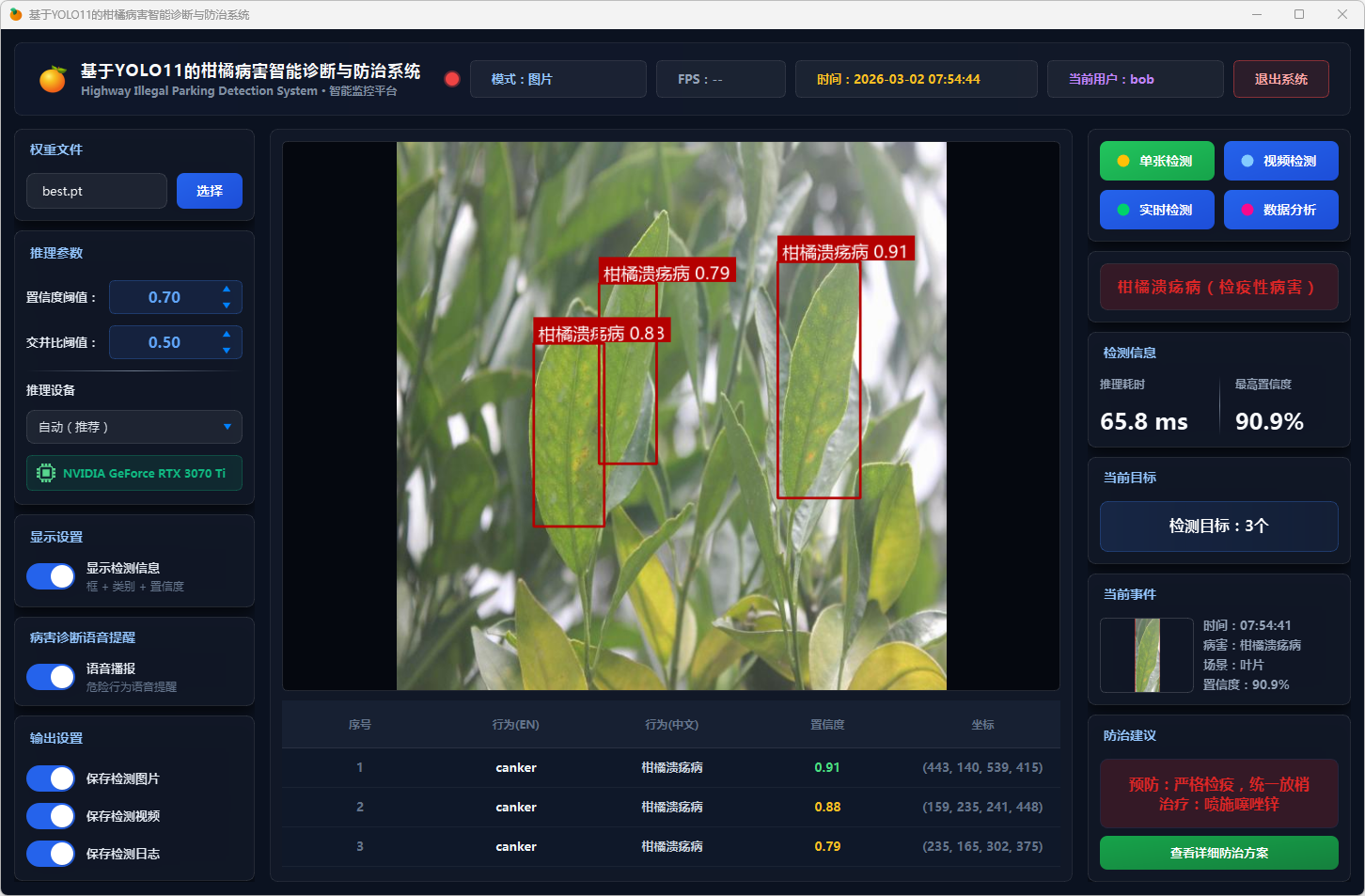The height and width of the screenshot is (896, 1365).
Task: Click the orange fruit app logo
Action: (x=53, y=80)
